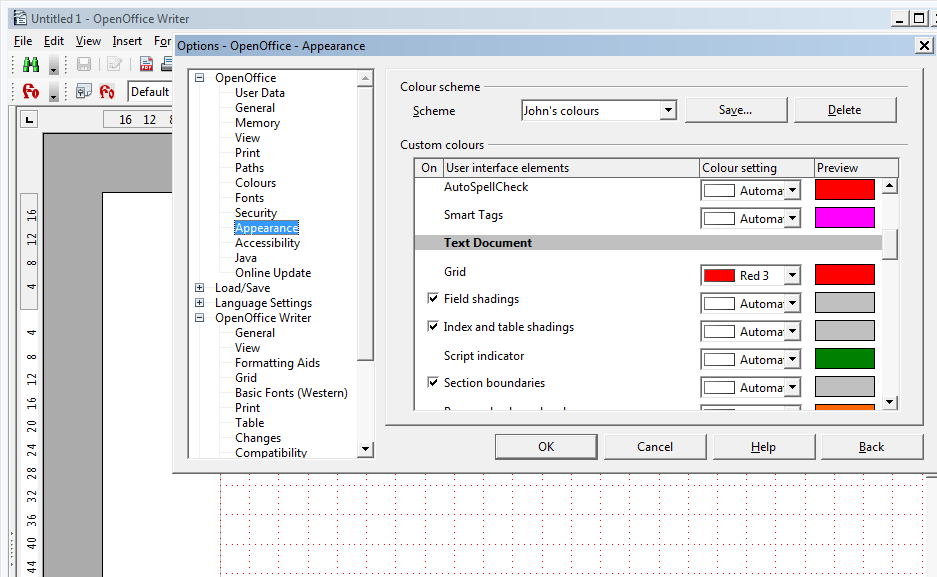Toggle the Section boundaries checkbox
Image resolution: width=937 pixels, height=577 pixels.
coord(433,383)
